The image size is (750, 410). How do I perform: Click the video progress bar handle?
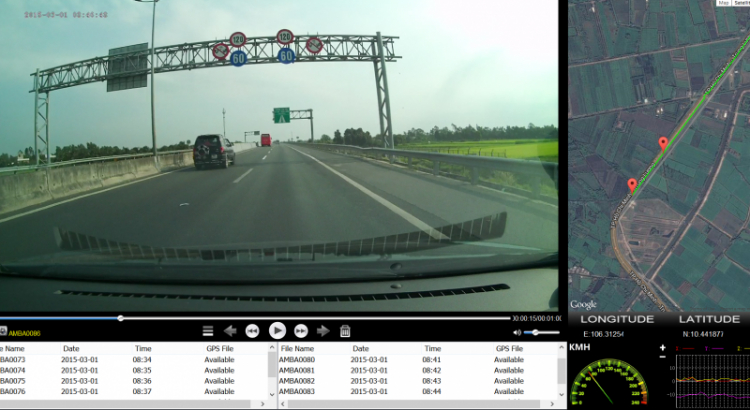(x=121, y=318)
